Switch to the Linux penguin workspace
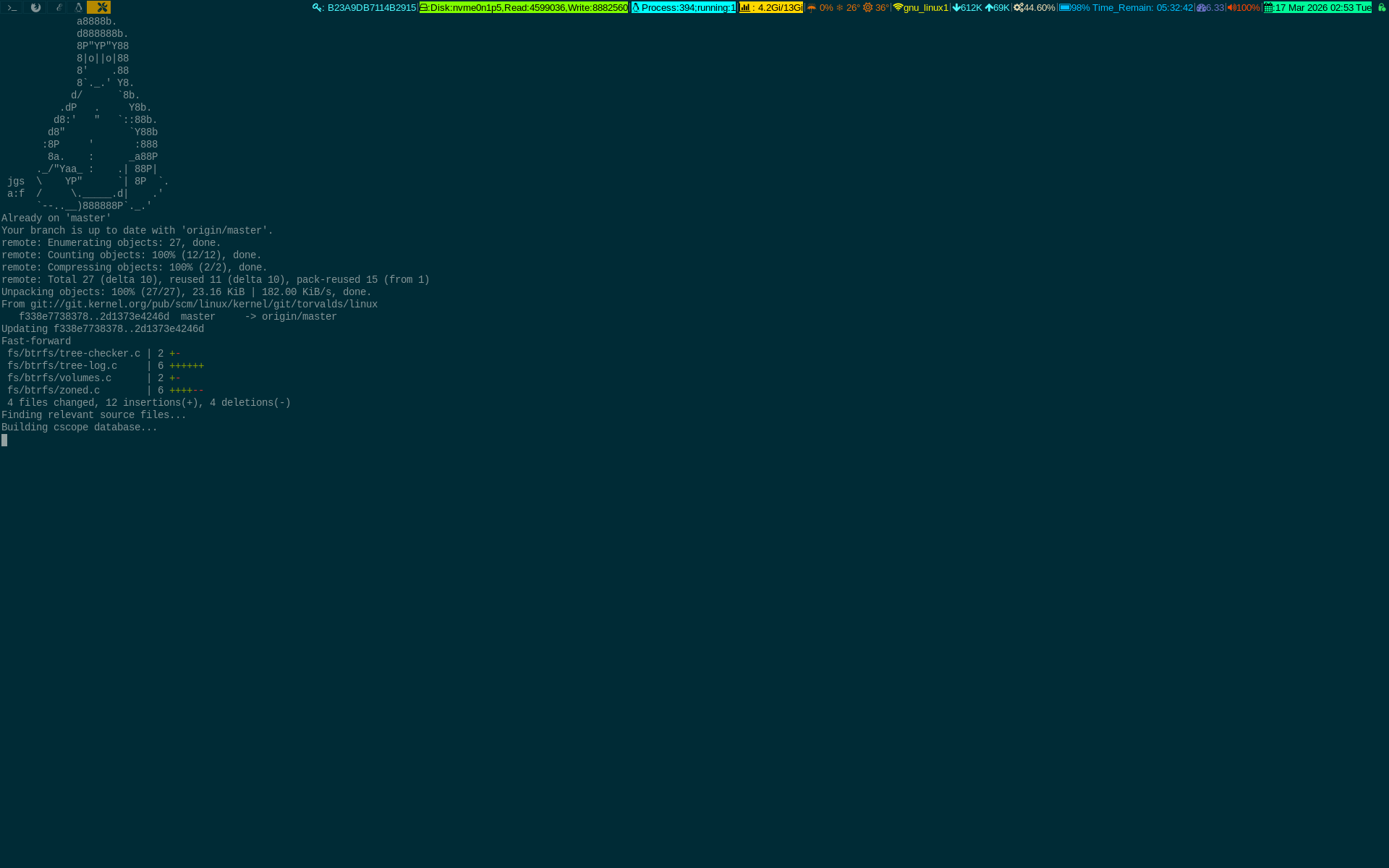The image size is (1389, 868). [x=78, y=7]
